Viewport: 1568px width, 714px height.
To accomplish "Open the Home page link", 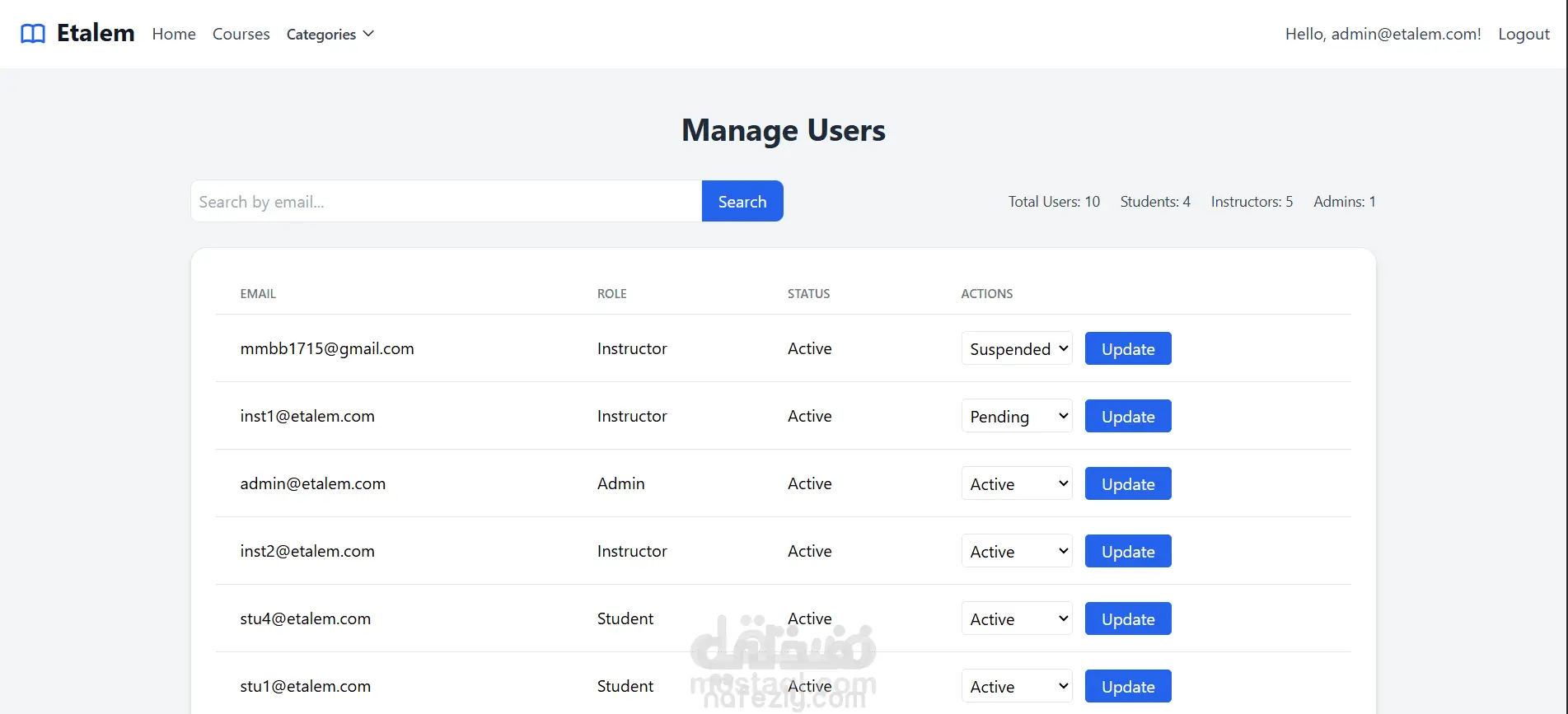I will pos(174,34).
